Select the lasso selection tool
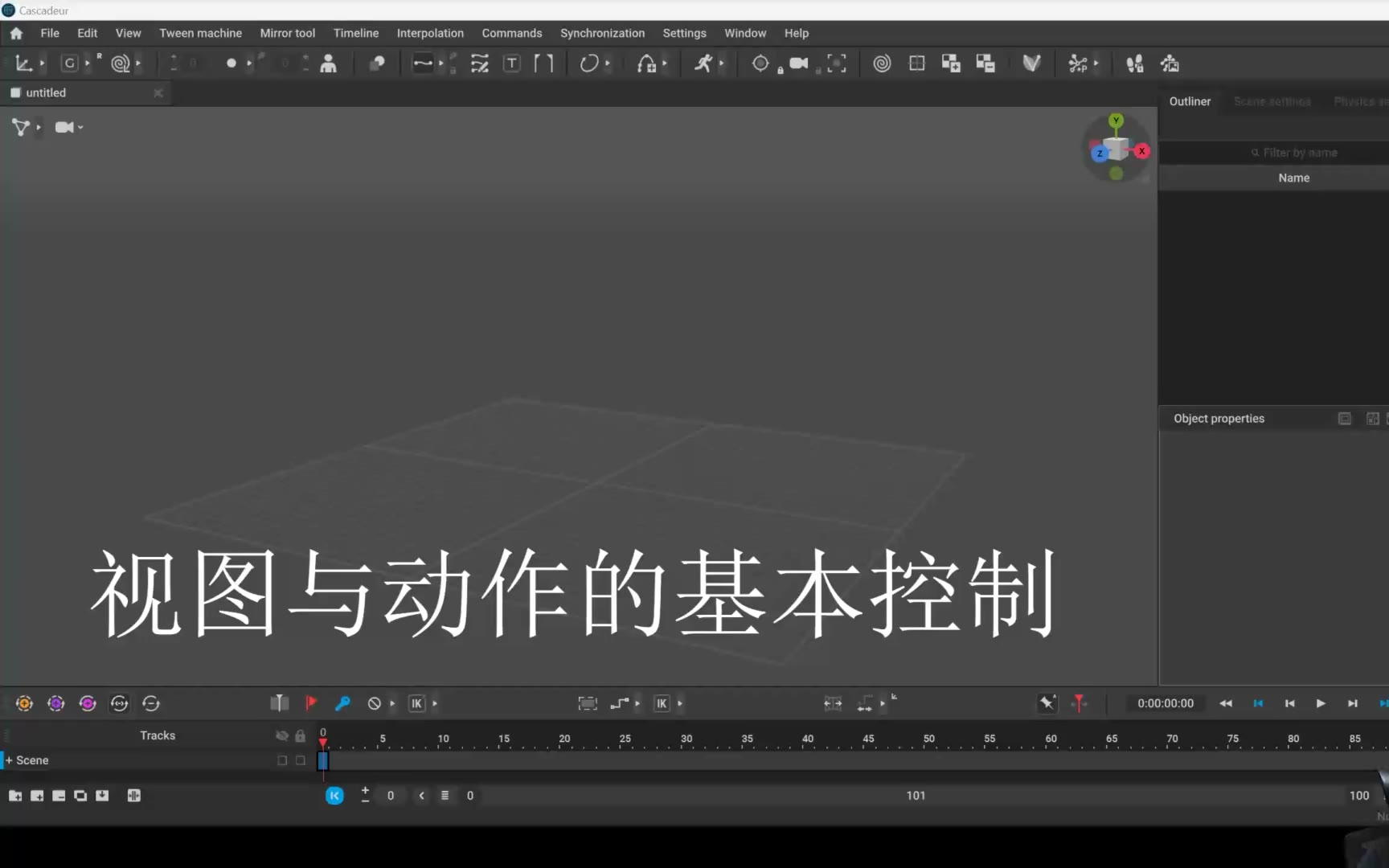 (589, 63)
